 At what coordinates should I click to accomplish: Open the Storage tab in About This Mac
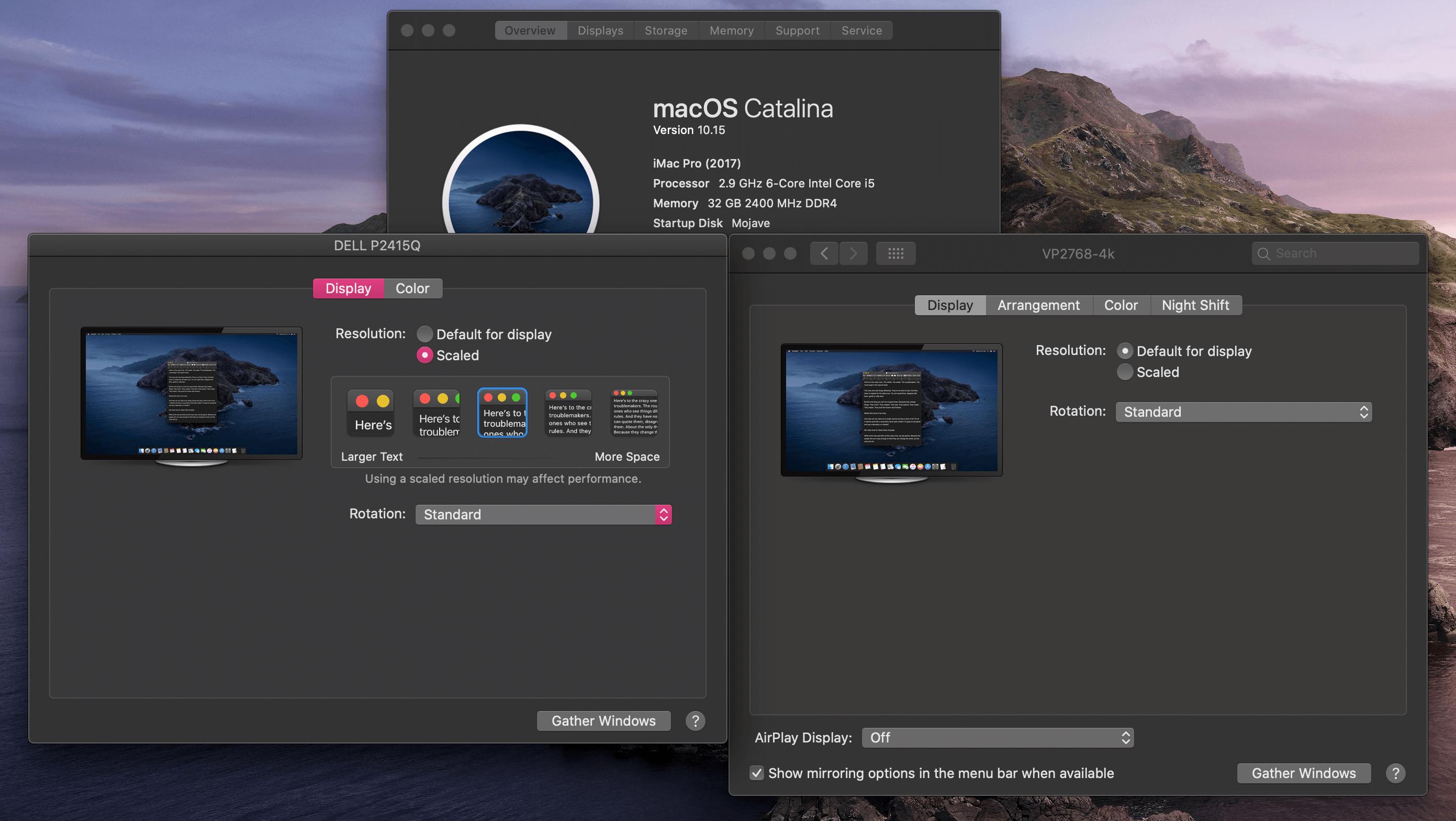pos(666,30)
